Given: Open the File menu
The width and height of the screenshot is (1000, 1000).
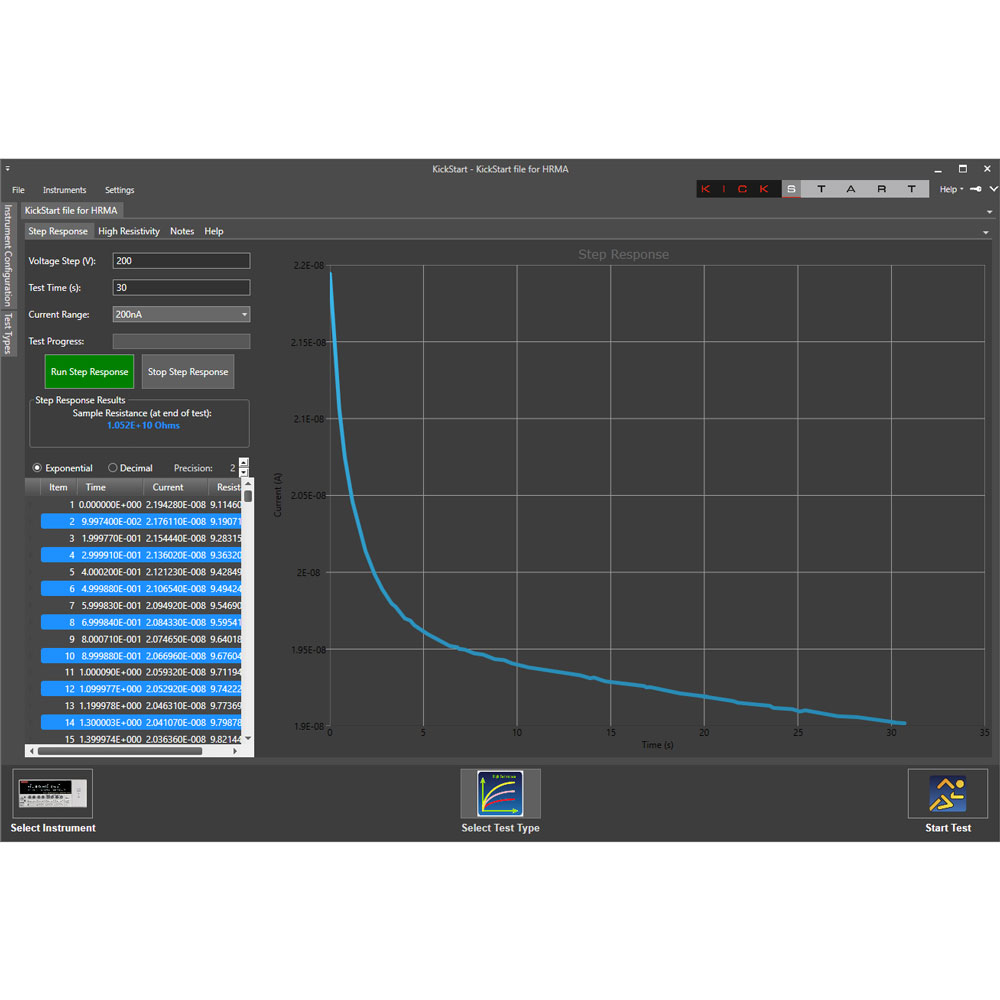Looking at the screenshot, I should 17,190.
